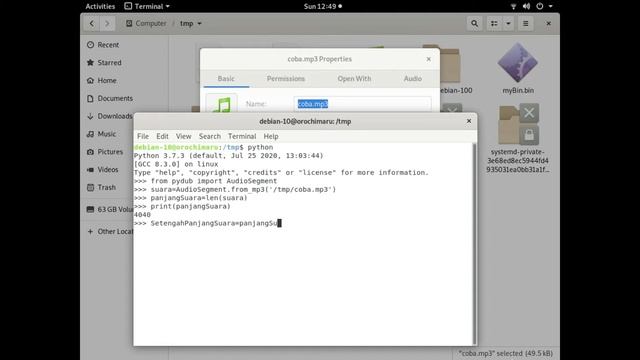Open the Activities overview
The image size is (640, 360).
click(100, 6)
